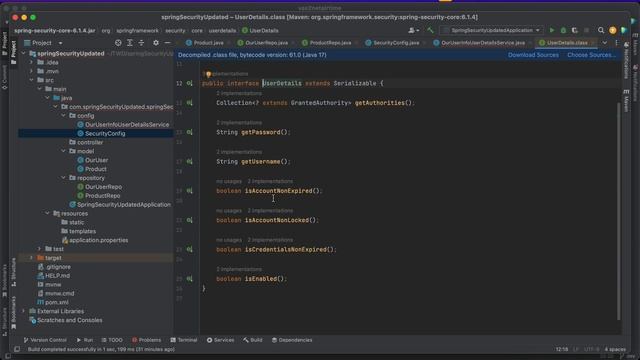Click gutter icon beside UserDetails interface
The image size is (640, 360).
tap(189, 83)
